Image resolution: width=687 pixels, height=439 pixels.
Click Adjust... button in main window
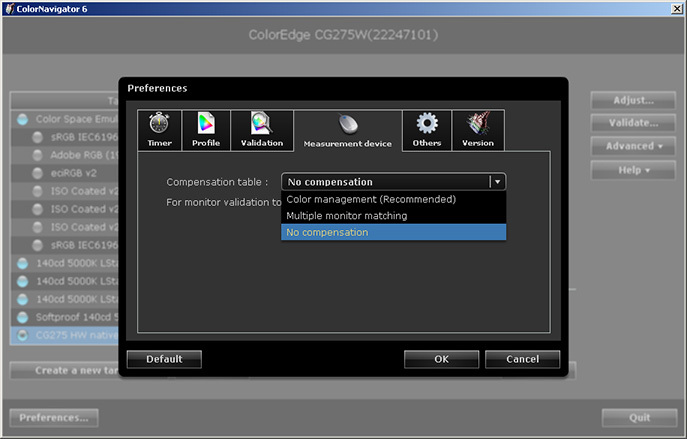coord(633,100)
